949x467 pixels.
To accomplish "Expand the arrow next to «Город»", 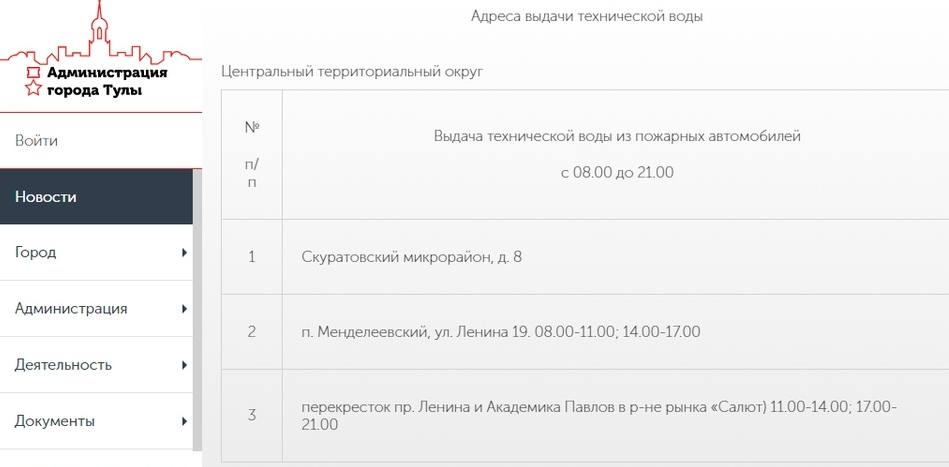I will pos(184,253).
